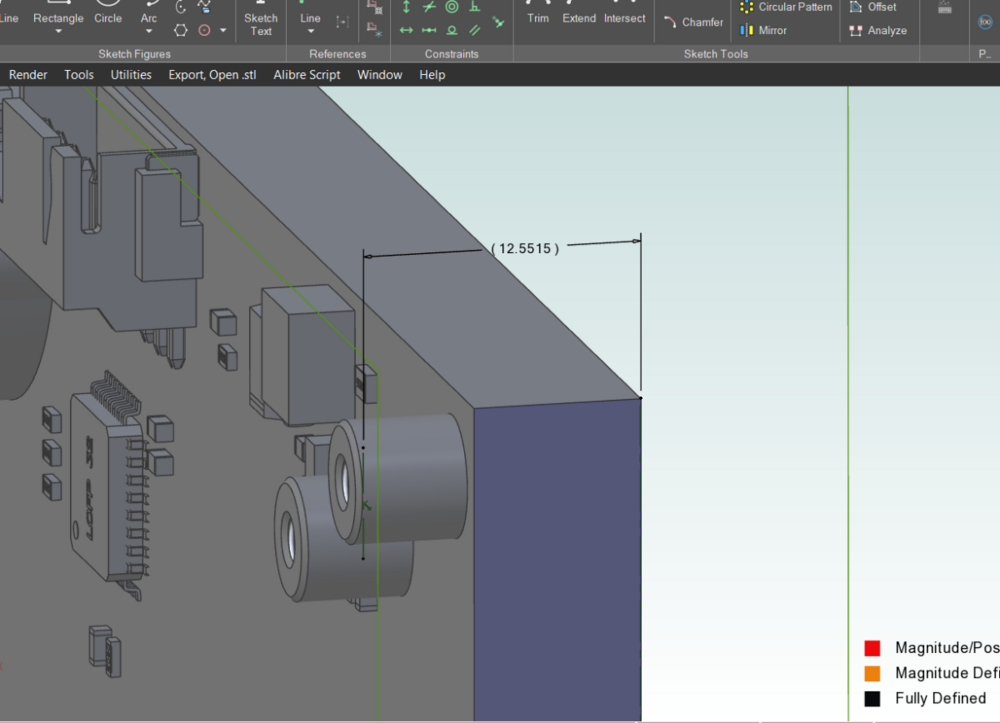Apply the collinear constraint icon
This screenshot has height=723, width=1000.
[x=429, y=7]
